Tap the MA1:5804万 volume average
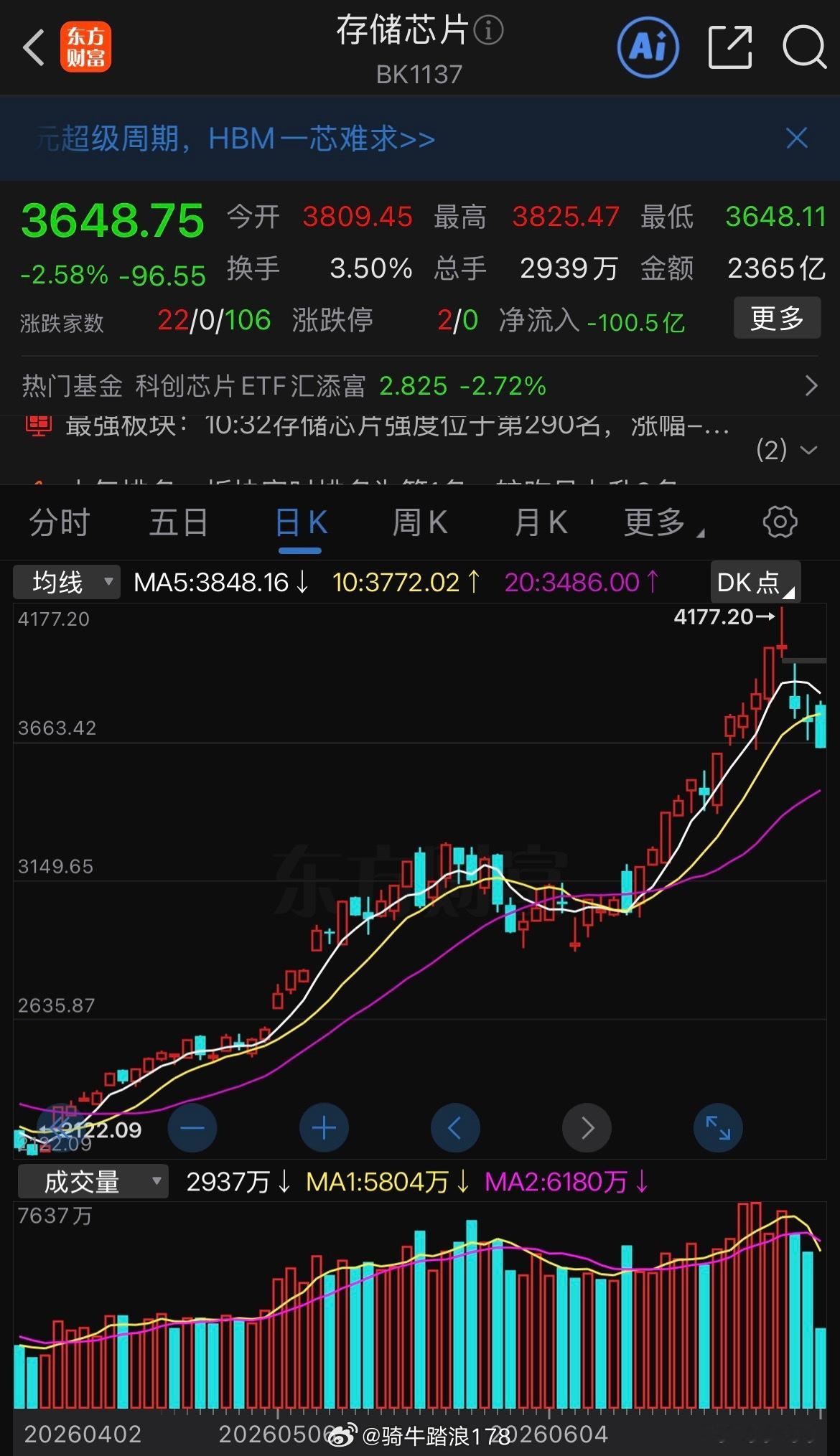 tap(388, 1181)
